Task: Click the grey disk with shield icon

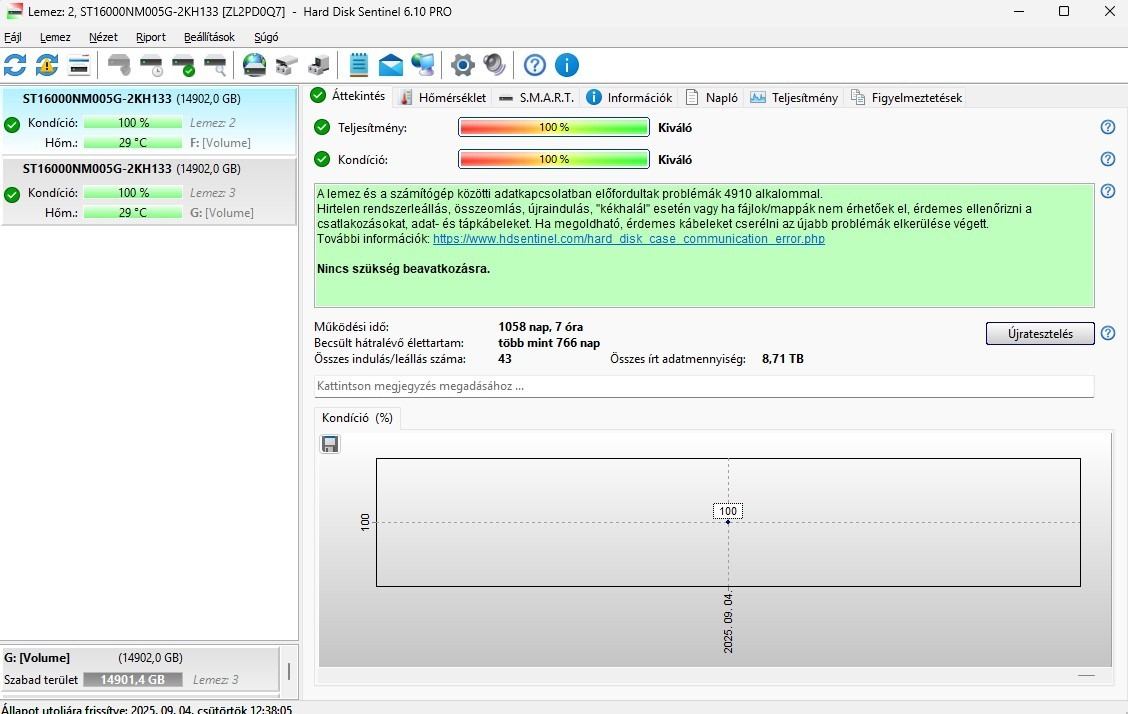Action: tap(119, 65)
